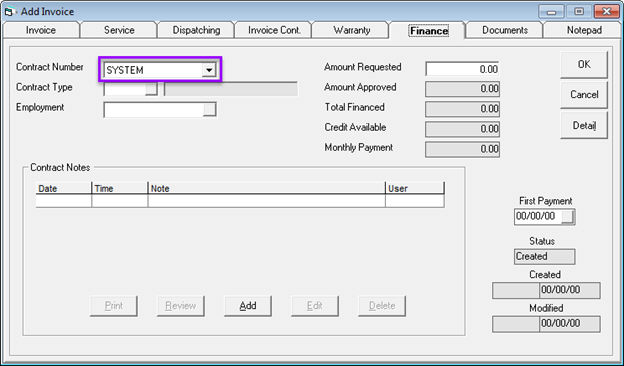Image resolution: width=624 pixels, height=366 pixels.
Task: Go to the Dispatching tab
Action: pos(196,30)
